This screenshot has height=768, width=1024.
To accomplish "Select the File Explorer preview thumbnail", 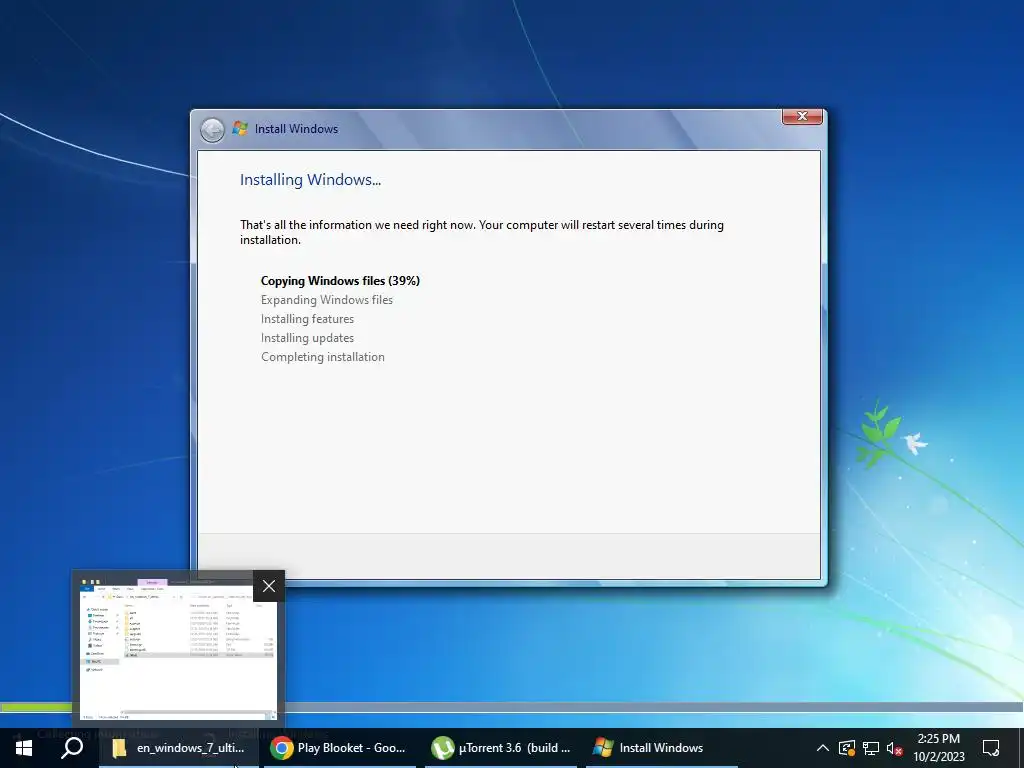I will 178,649.
